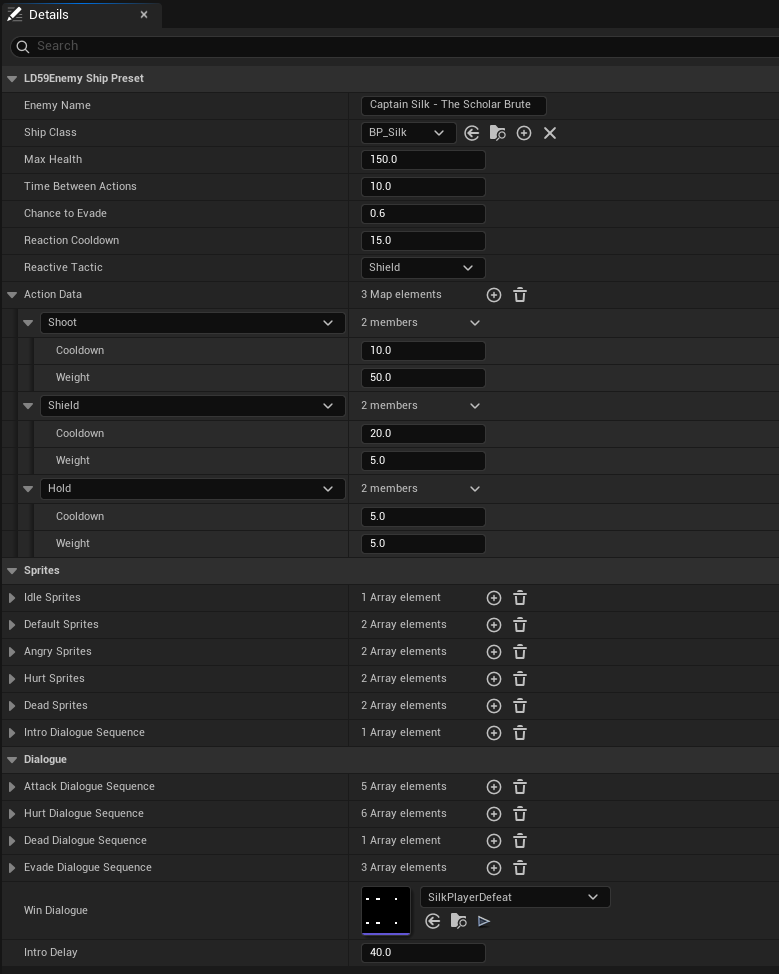Screen dimensions: 779x974
Task: Add element to Idle Sprites array
Action: click(x=494, y=598)
